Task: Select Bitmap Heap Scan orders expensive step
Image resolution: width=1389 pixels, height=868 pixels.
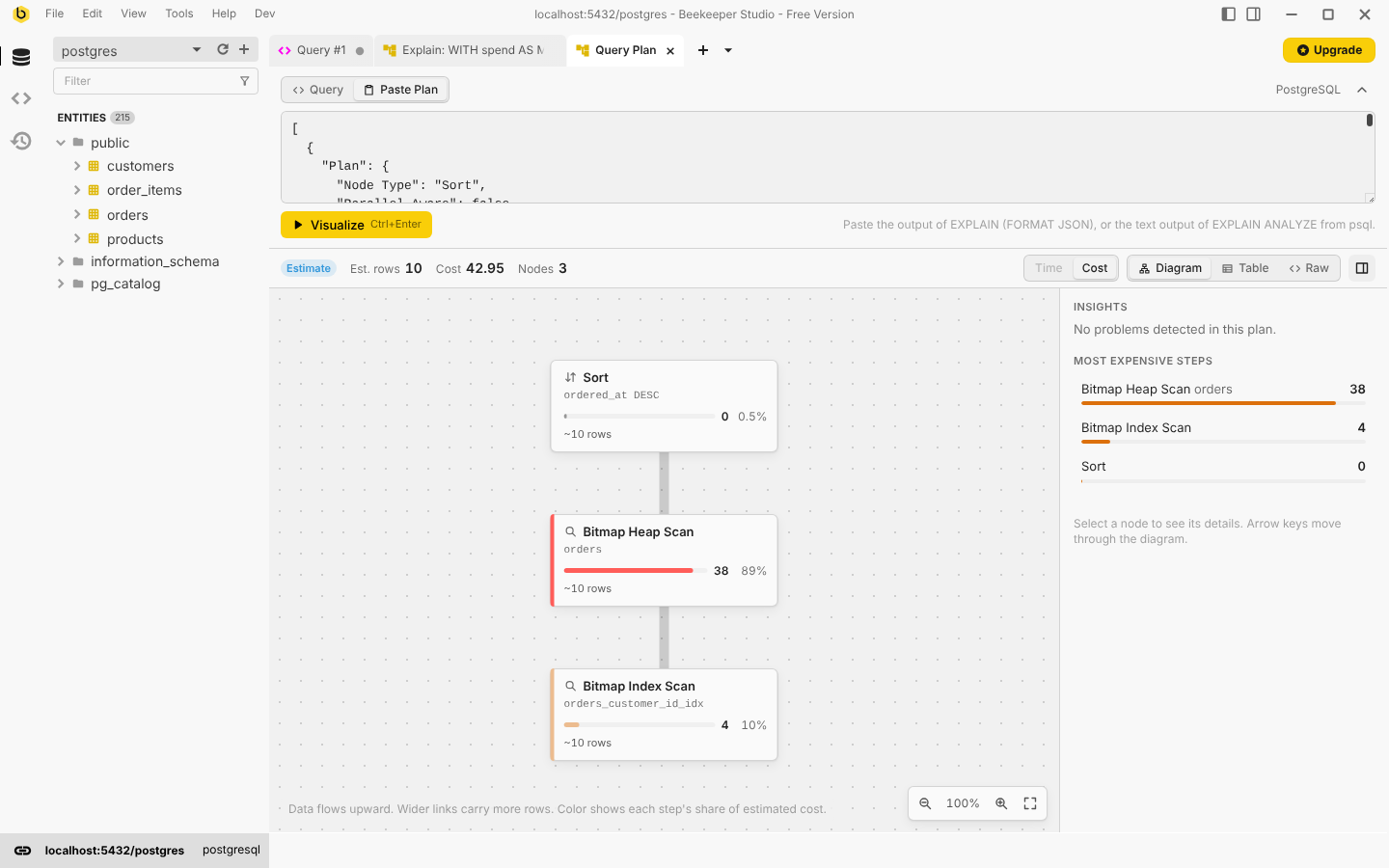Action: click(x=1223, y=393)
